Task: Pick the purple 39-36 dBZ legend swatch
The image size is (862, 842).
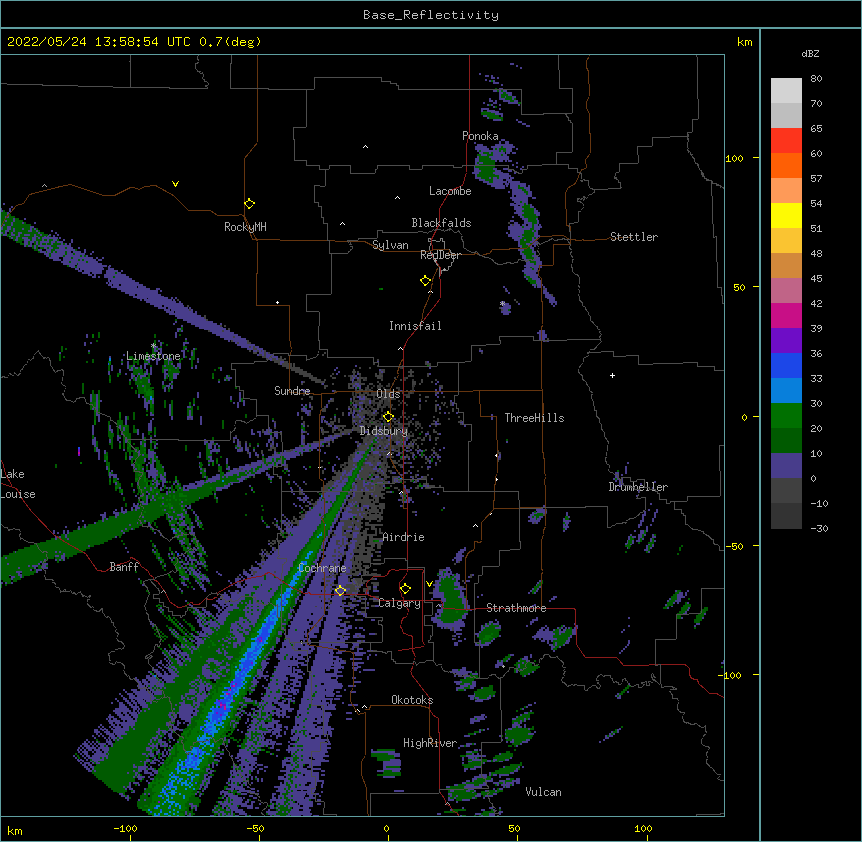Action: pyautogui.click(x=786, y=341)
